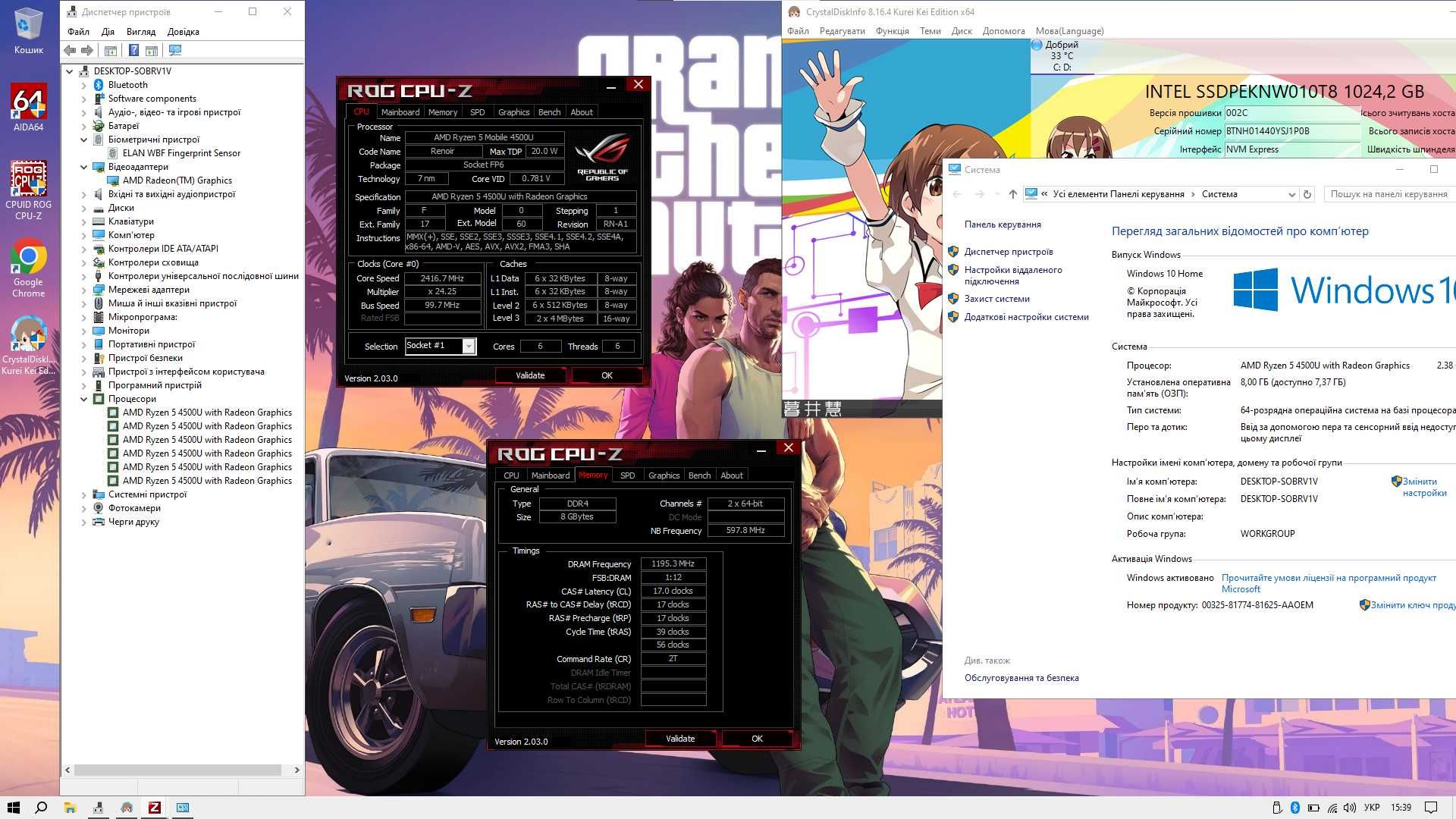Click the Forward arrow in Device Manager toolbar

pos(87,50)
